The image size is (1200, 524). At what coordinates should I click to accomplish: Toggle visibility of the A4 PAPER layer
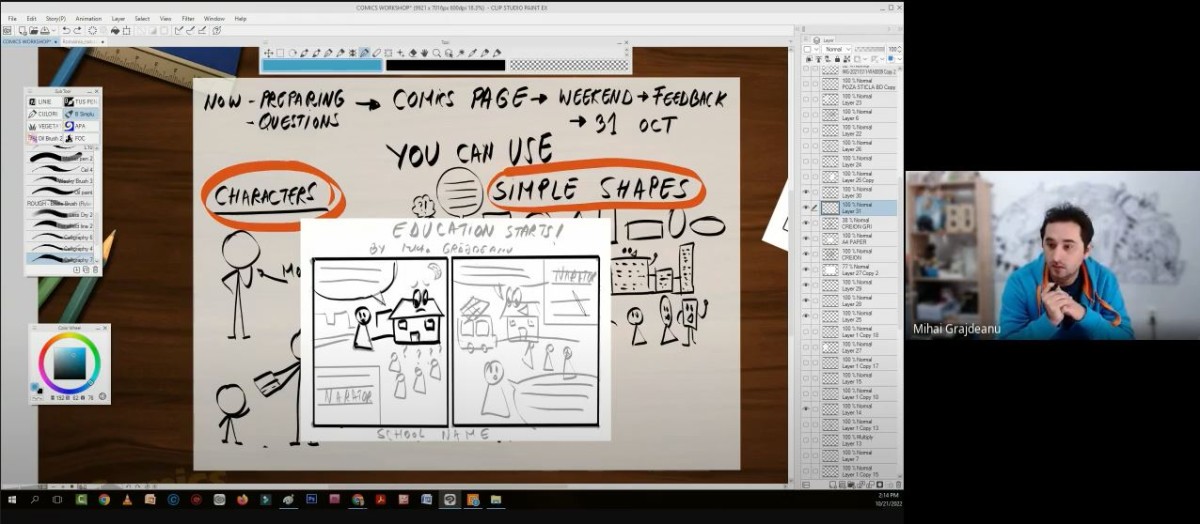tap(806, 238)
